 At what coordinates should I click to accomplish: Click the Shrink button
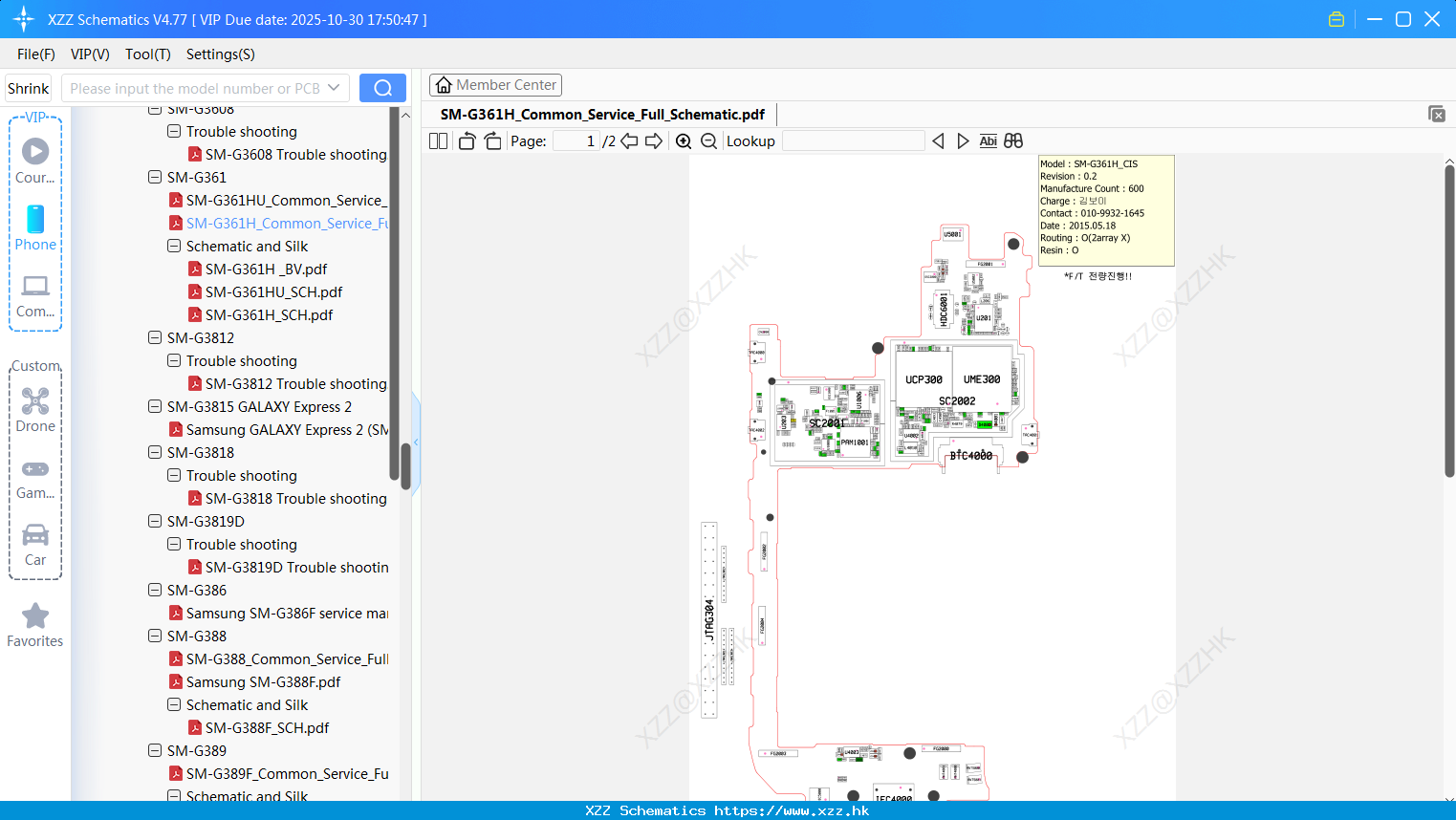coord(28,88)
